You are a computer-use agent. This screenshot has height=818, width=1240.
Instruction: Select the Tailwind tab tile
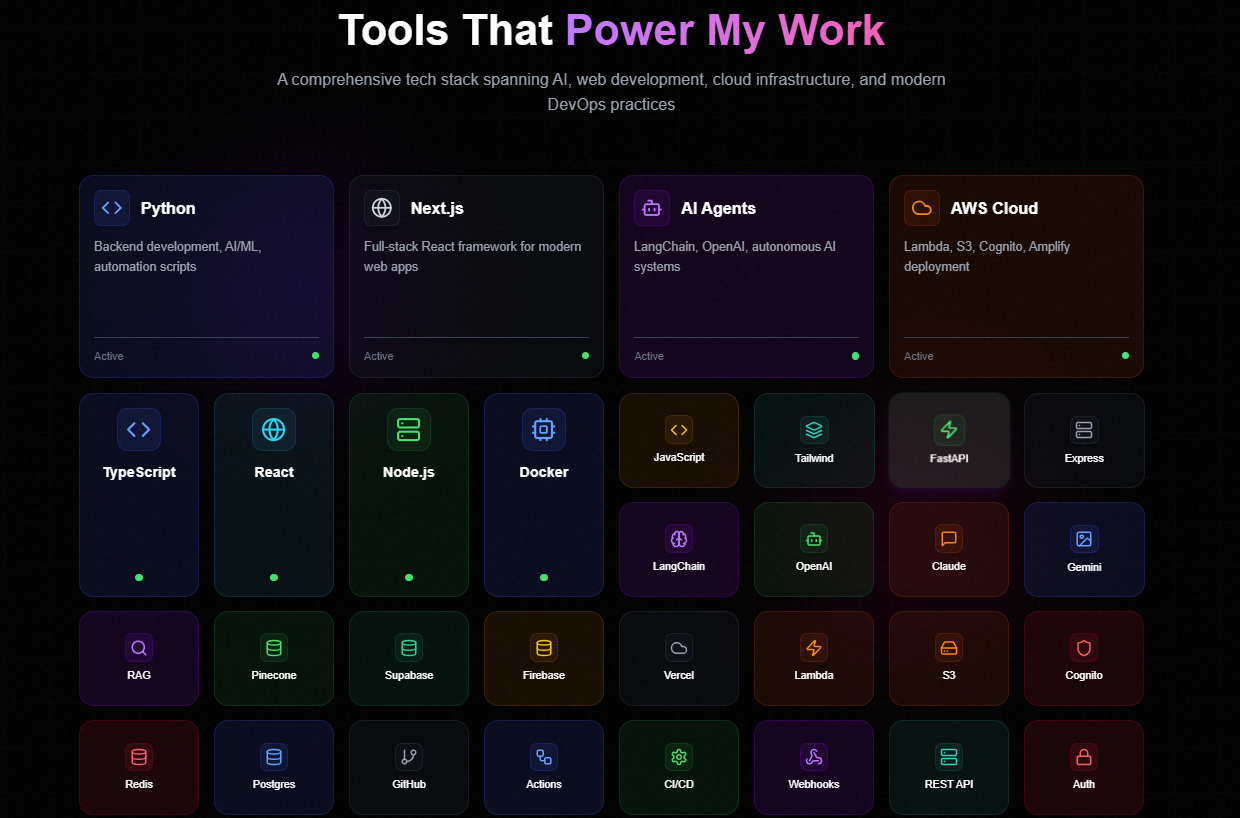click(x=814, y=440)
